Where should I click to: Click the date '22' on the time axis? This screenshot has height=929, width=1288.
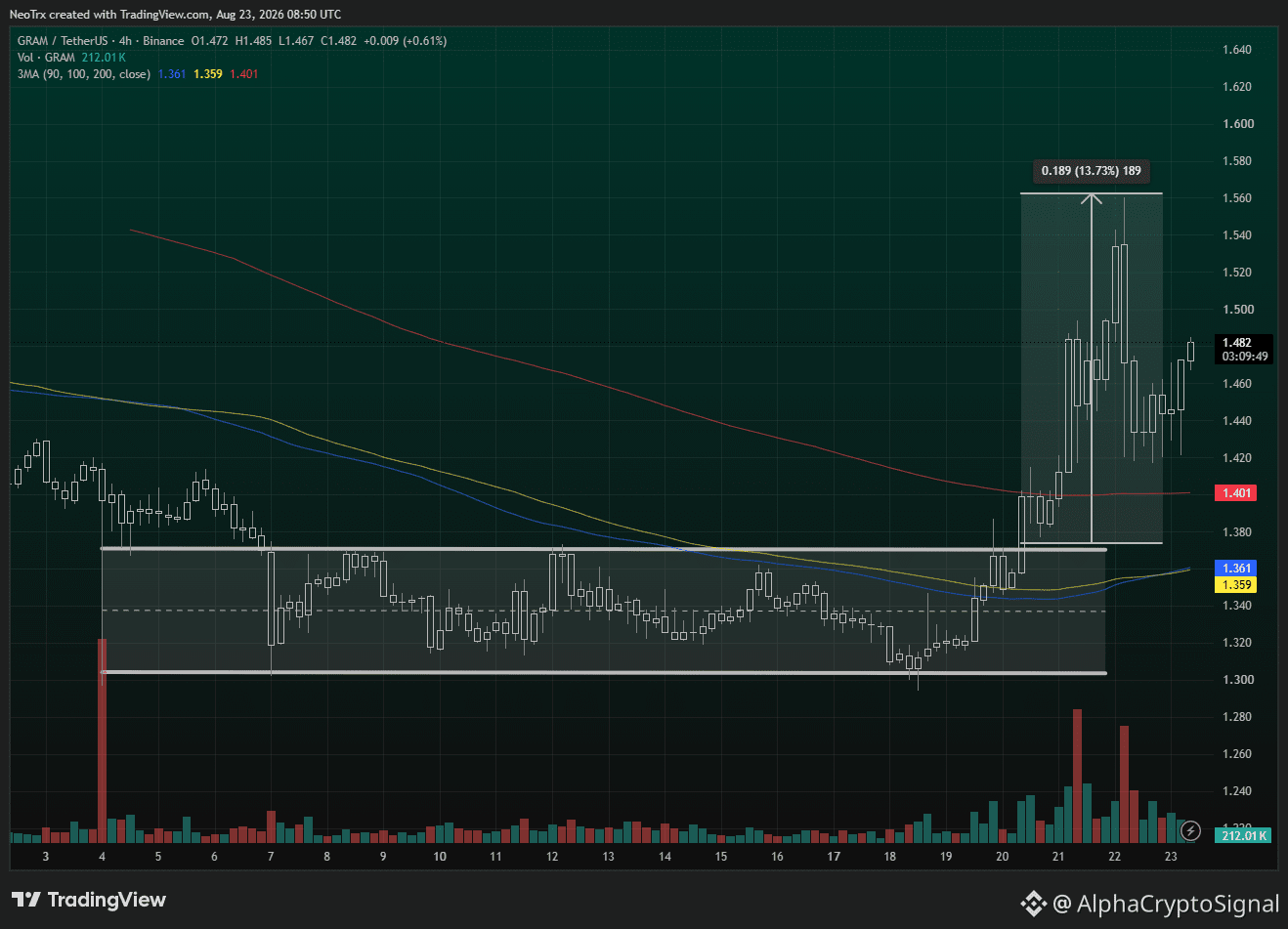tap(1115, 857)
